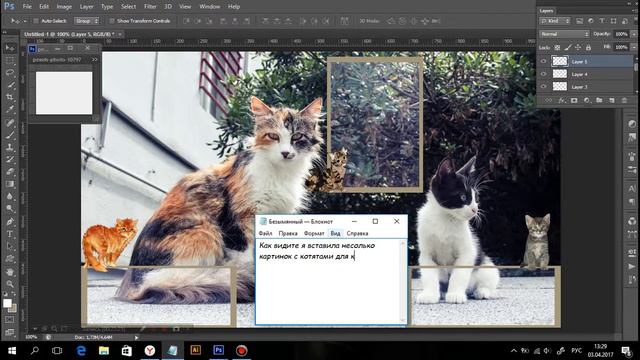Toggle the Show Transform Controls checkbox
The width and height of the screenshot is (640, 360).
(x=112, y=21)
